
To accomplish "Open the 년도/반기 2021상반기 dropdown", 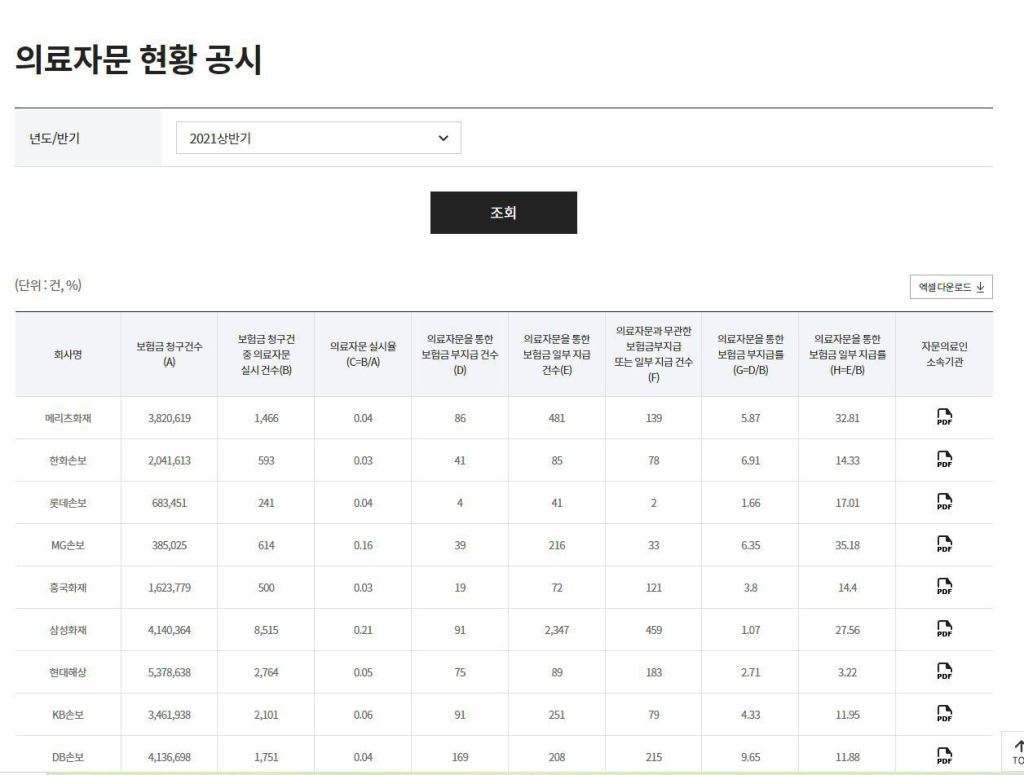I will coord(319,138).
